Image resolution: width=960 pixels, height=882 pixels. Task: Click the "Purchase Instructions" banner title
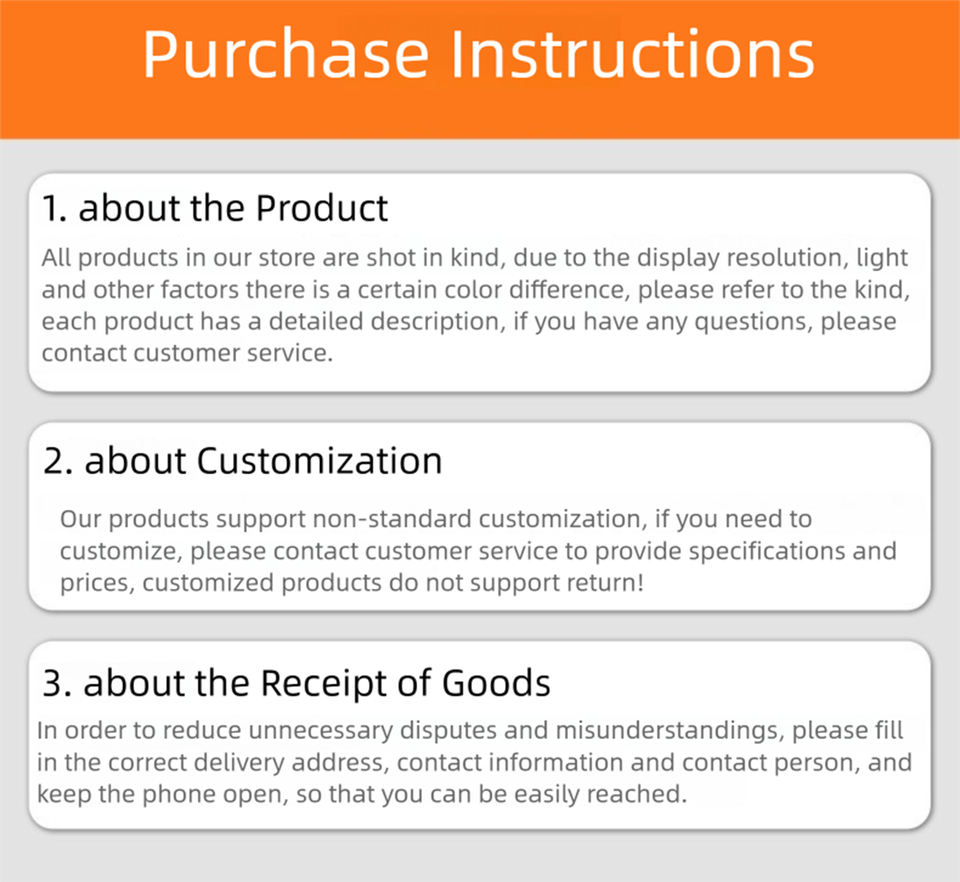[x=478, y=55]
